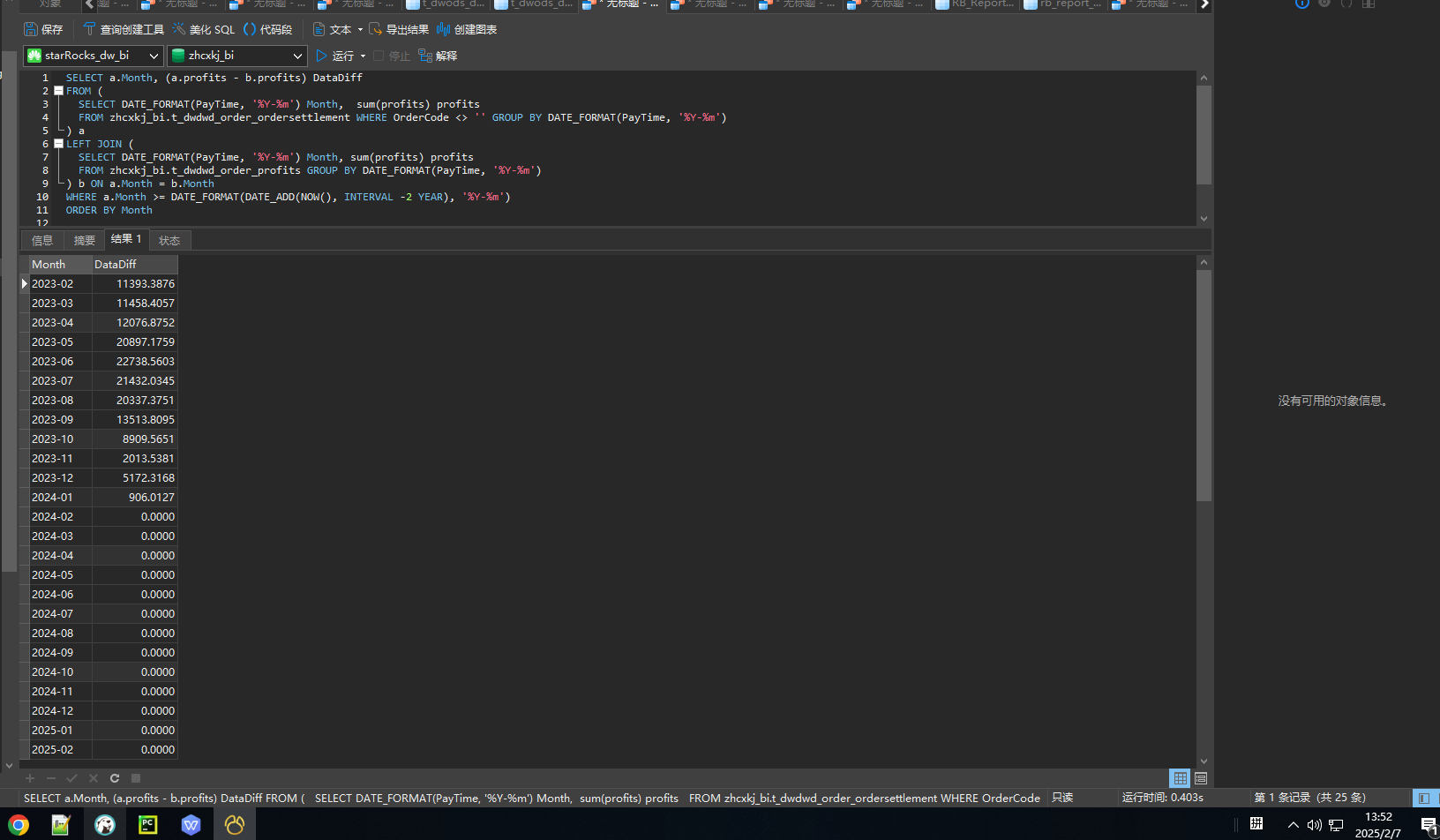Screen dimensions: 1440x840
Task: Open zhcxkj_bi database dropdown
Action: pos(237,56)
